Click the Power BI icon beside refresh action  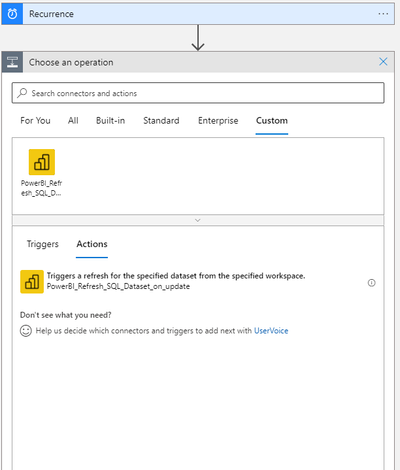[x=32, y=282]
